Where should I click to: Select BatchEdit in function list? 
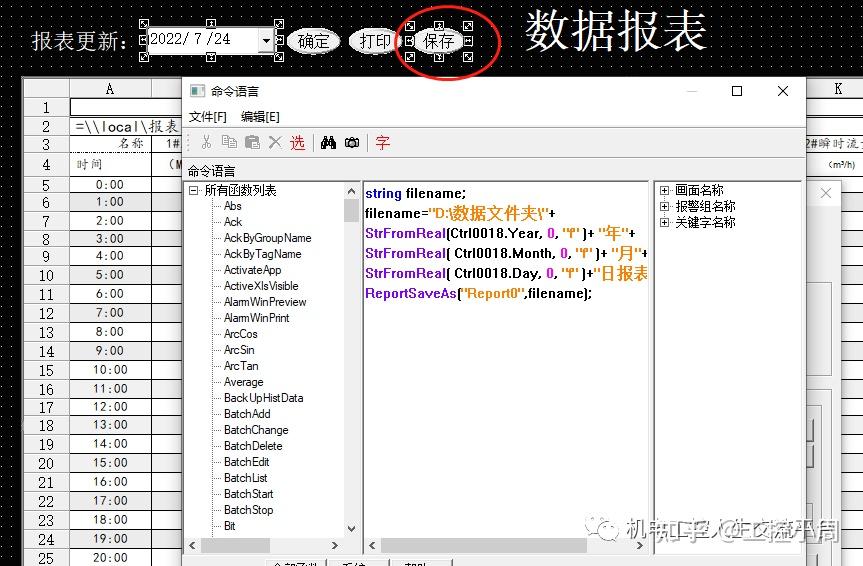(247, 461)
